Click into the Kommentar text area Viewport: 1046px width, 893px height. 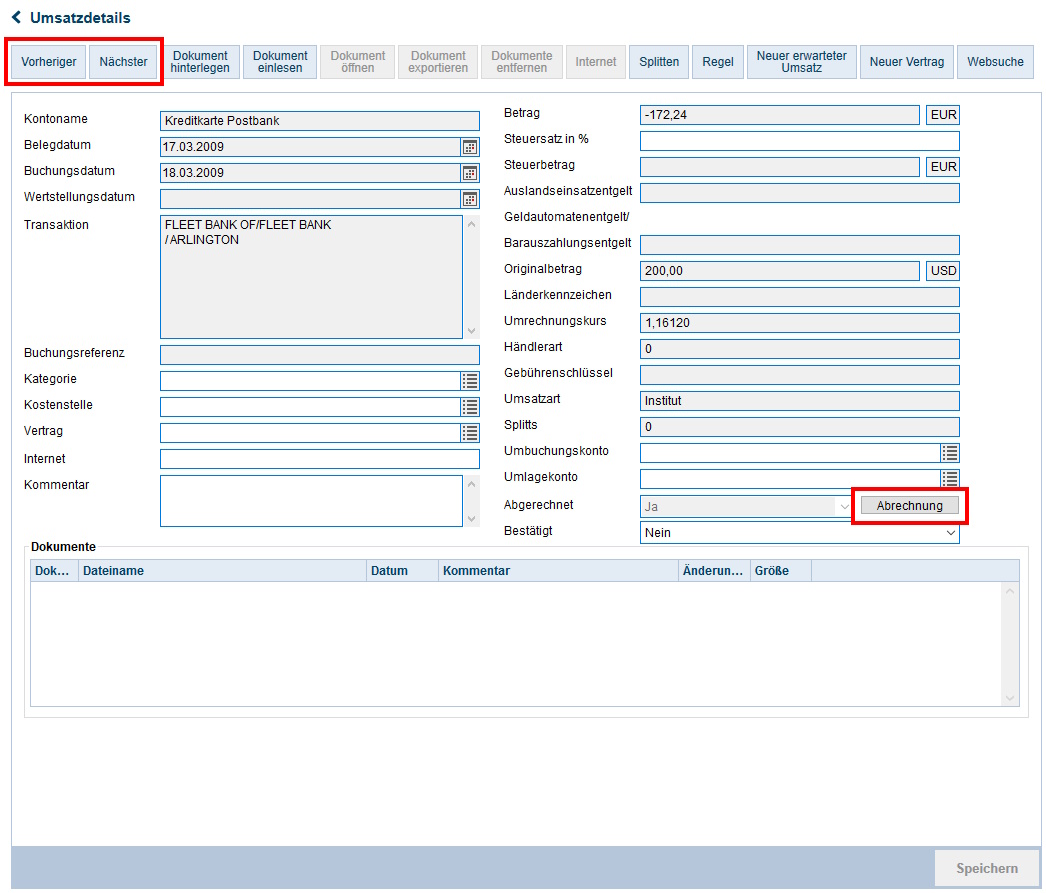pyautogui.click(x=311, y=501)
